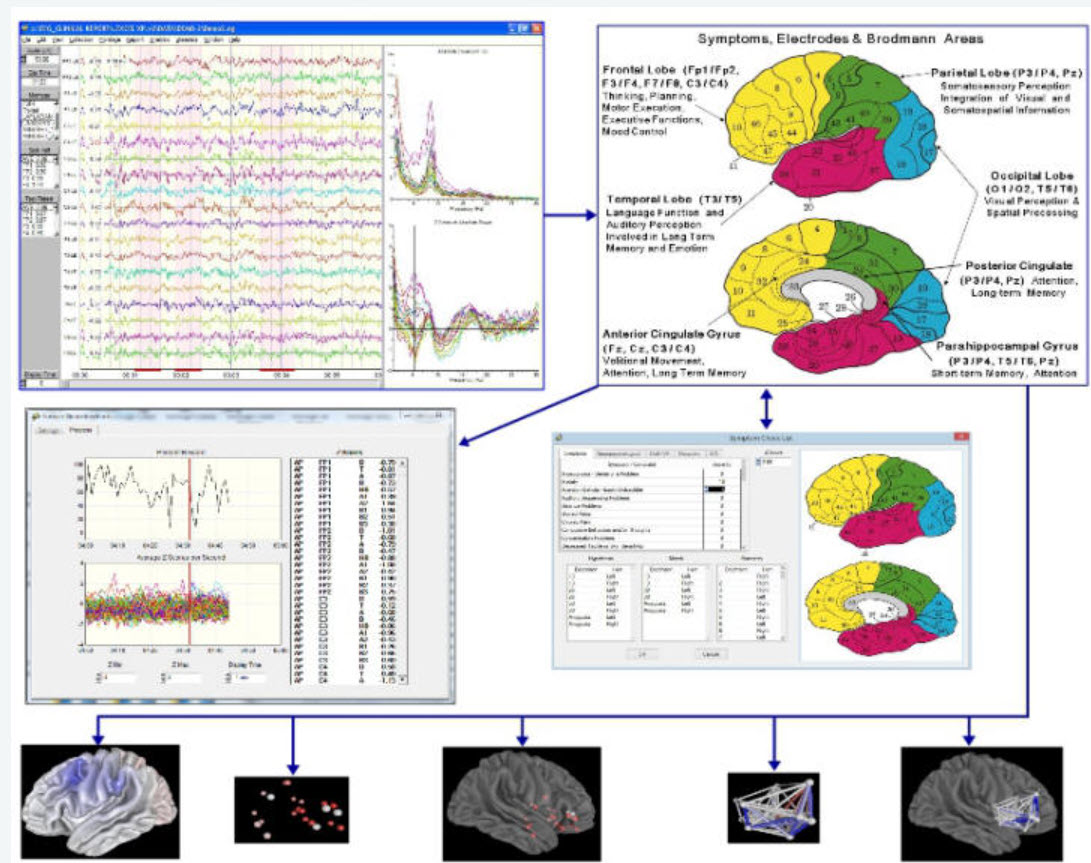The height and width of the screenshot is (863, 1091).
Task: Click the 3D wireframe network thumbnail
Action: tap(773, 806)
